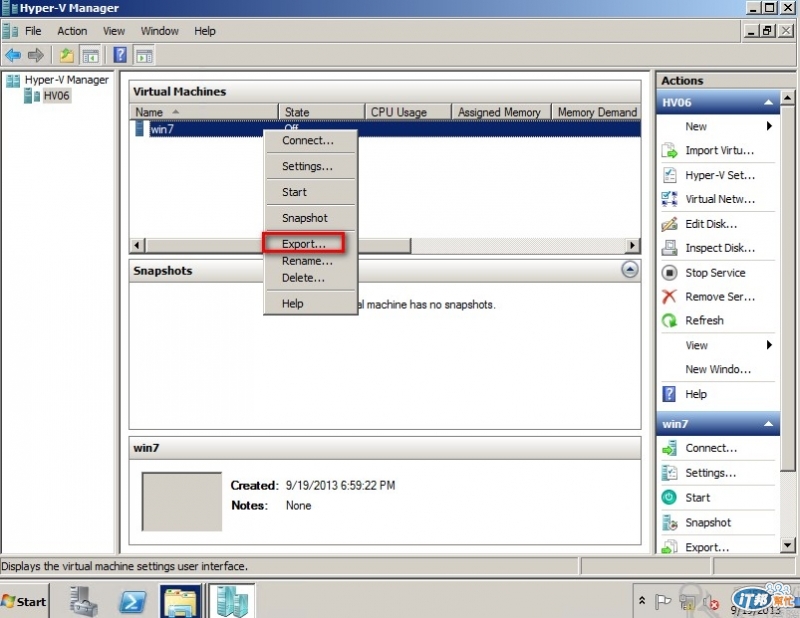Viewport: 800px width, 618px height.
Task: Click the Help icon in the HV06 actions
Action: 669,394
